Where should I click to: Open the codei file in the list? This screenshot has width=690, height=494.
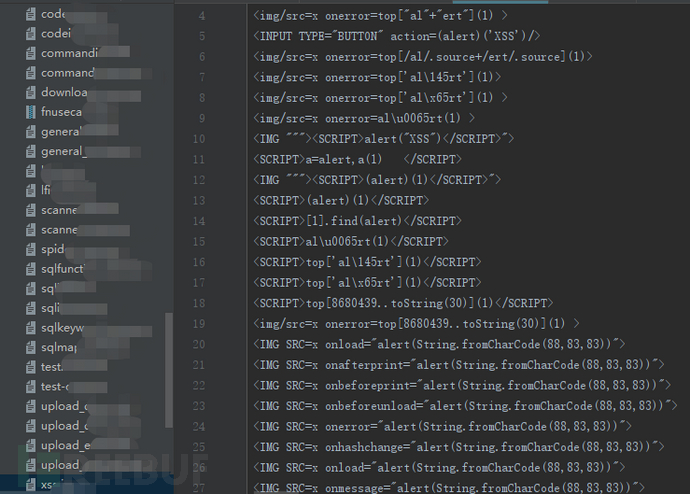point(56,33)
